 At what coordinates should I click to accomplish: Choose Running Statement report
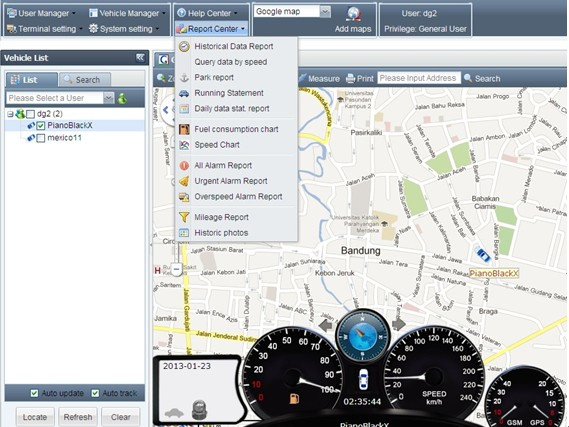pyautogui.click(x=229, y=93)
